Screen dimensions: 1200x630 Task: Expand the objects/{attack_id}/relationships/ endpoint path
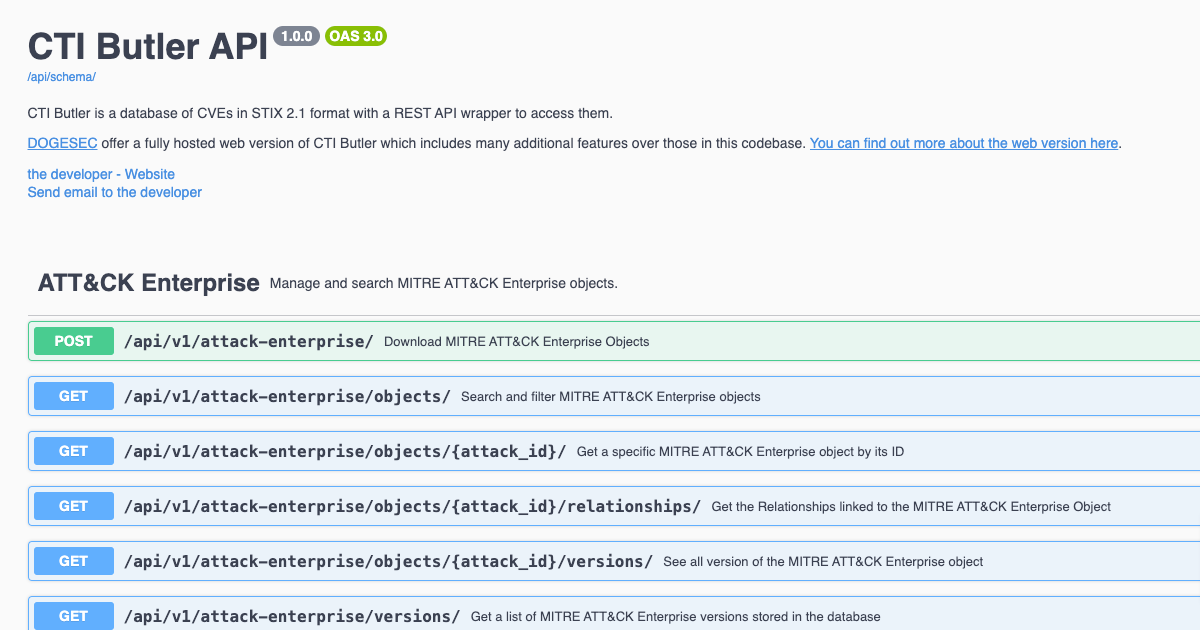[412, 506]
